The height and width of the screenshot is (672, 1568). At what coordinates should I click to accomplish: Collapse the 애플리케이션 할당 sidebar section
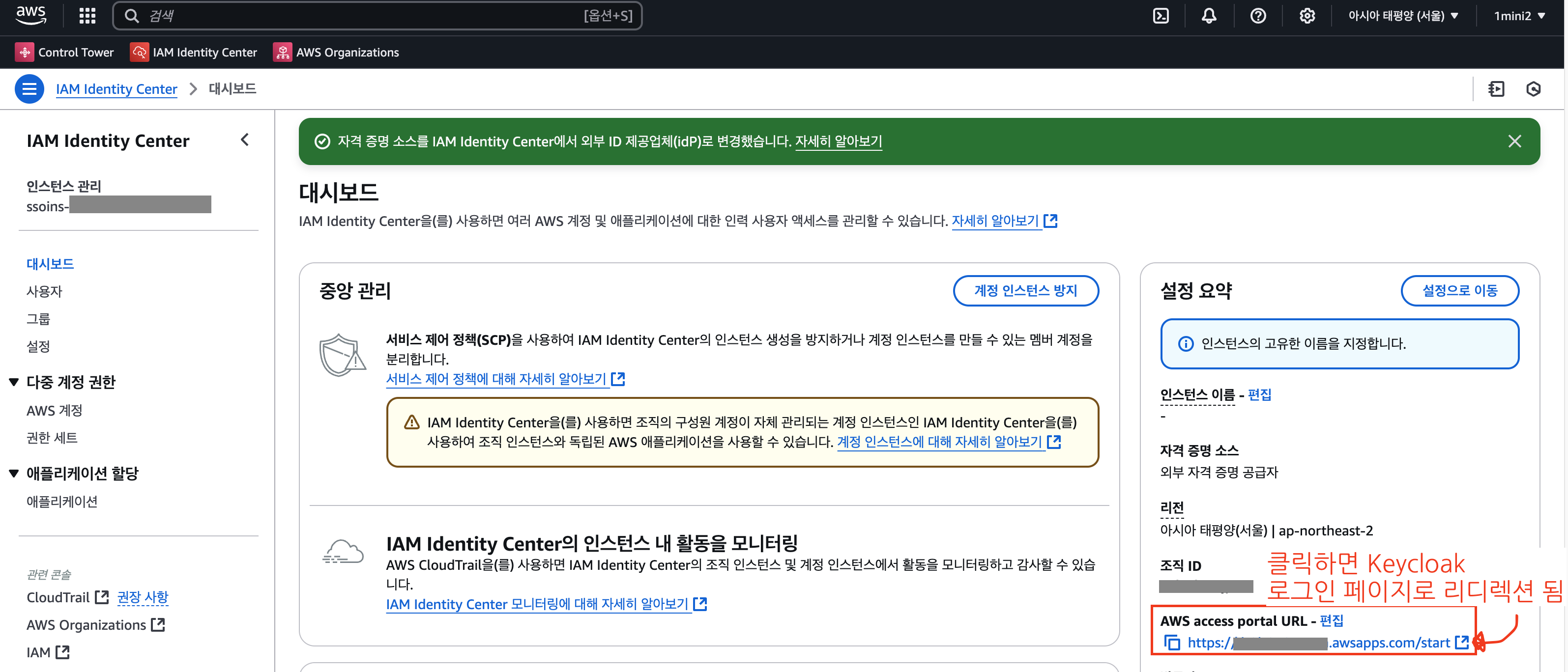[x=14, y=473]
